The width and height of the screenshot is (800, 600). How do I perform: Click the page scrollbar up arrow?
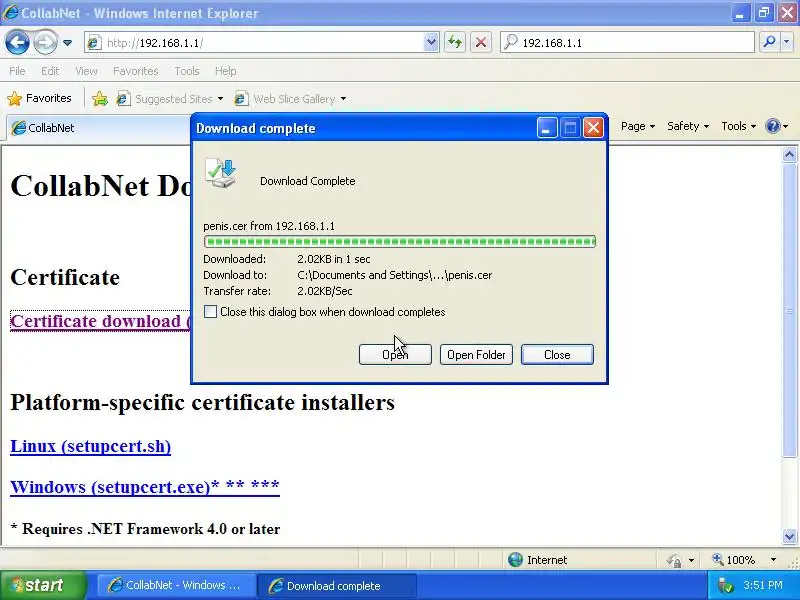[x=789, y=155]
